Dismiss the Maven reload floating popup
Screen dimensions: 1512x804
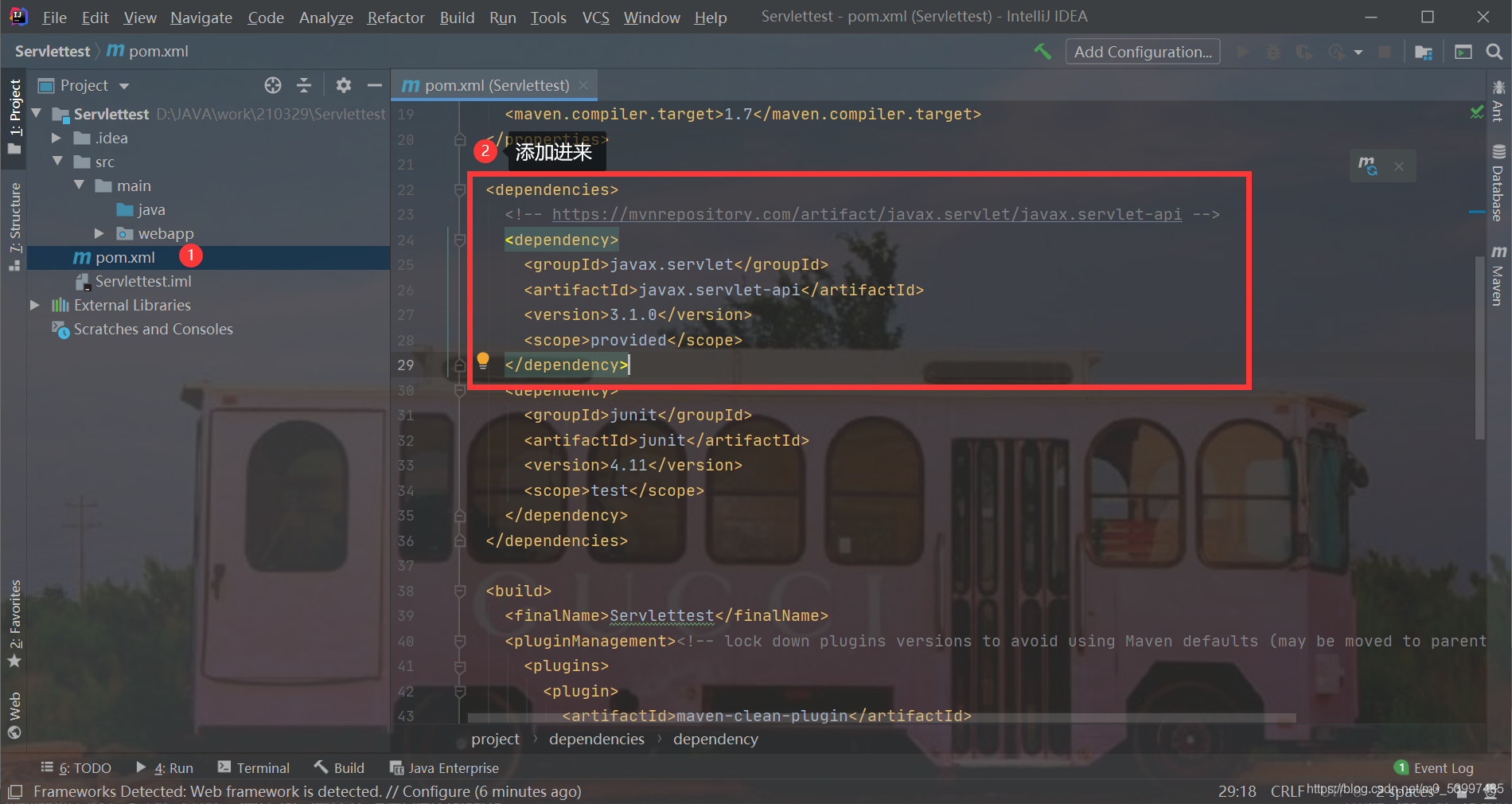(1399, 166)
